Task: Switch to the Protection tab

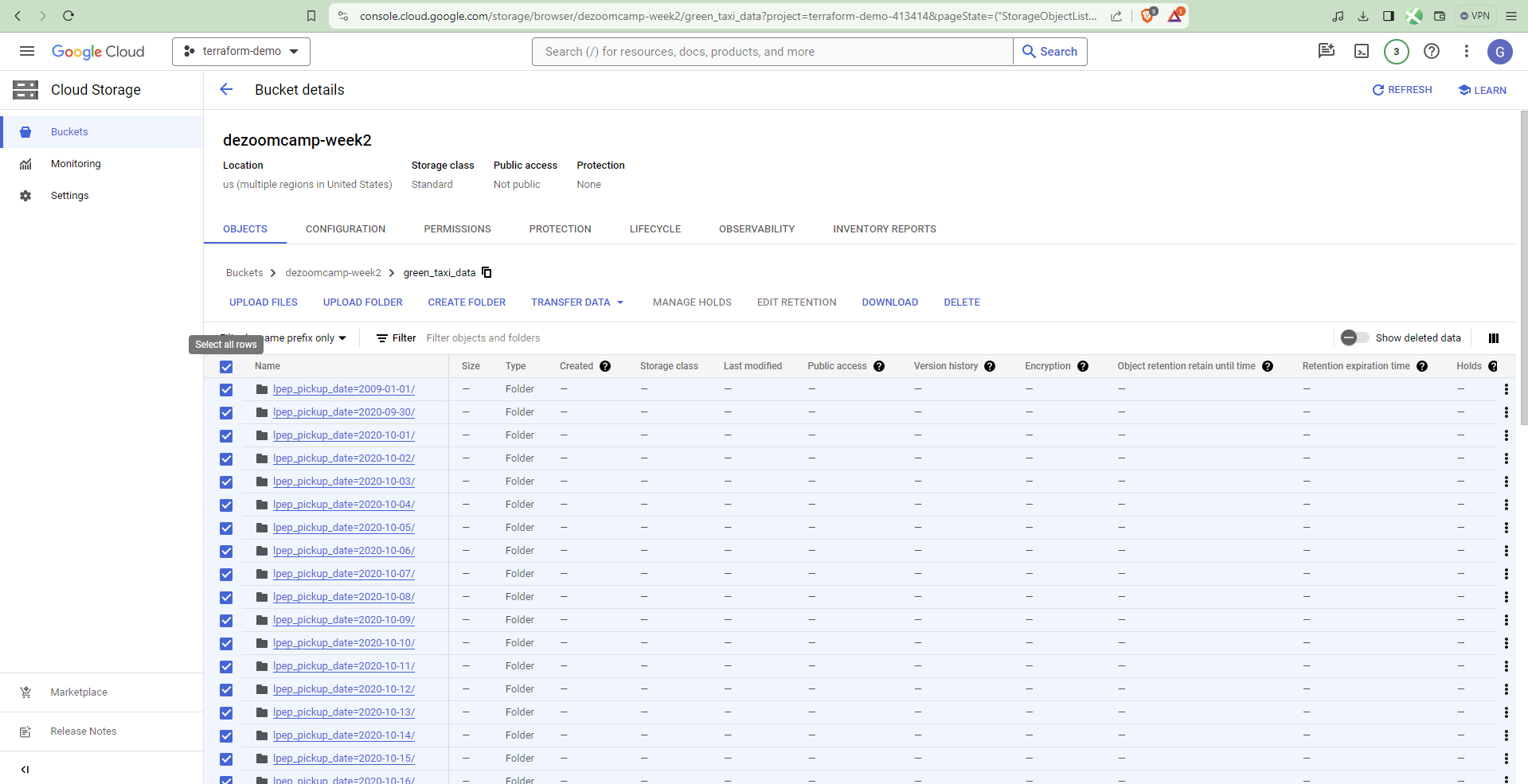Action: (x=561, y=229)
